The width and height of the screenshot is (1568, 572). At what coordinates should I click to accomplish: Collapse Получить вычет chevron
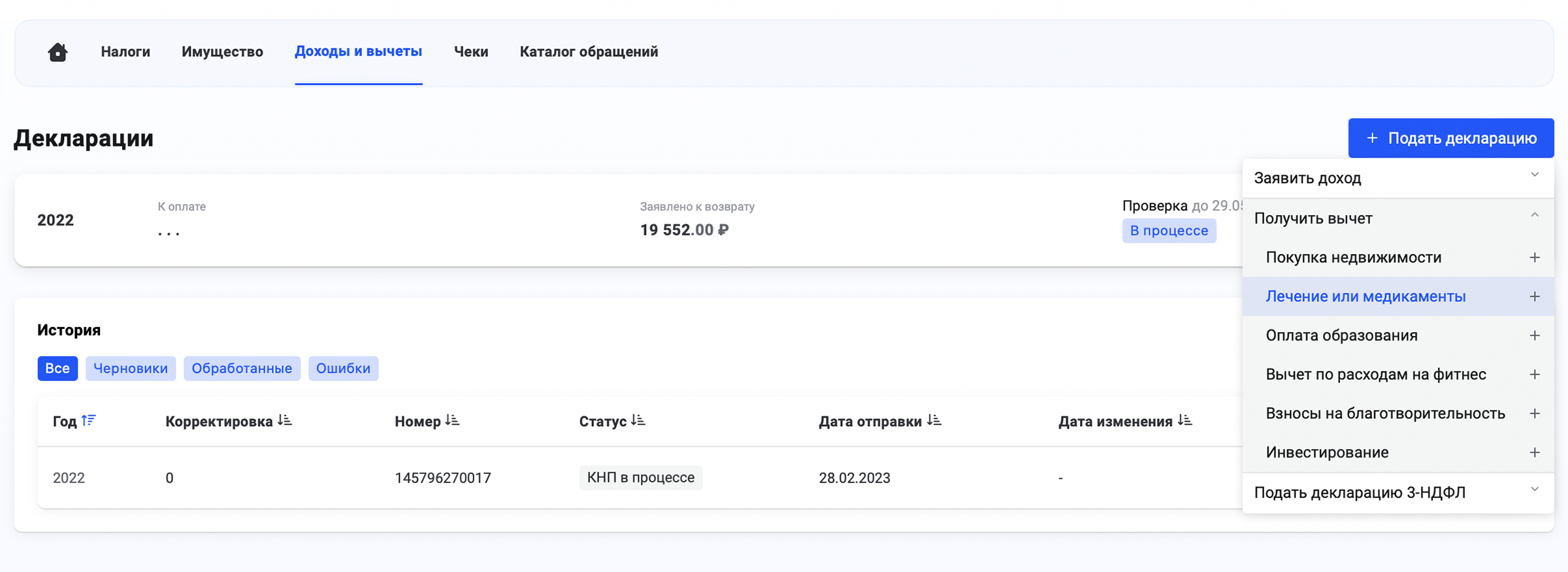(1535, 215)
